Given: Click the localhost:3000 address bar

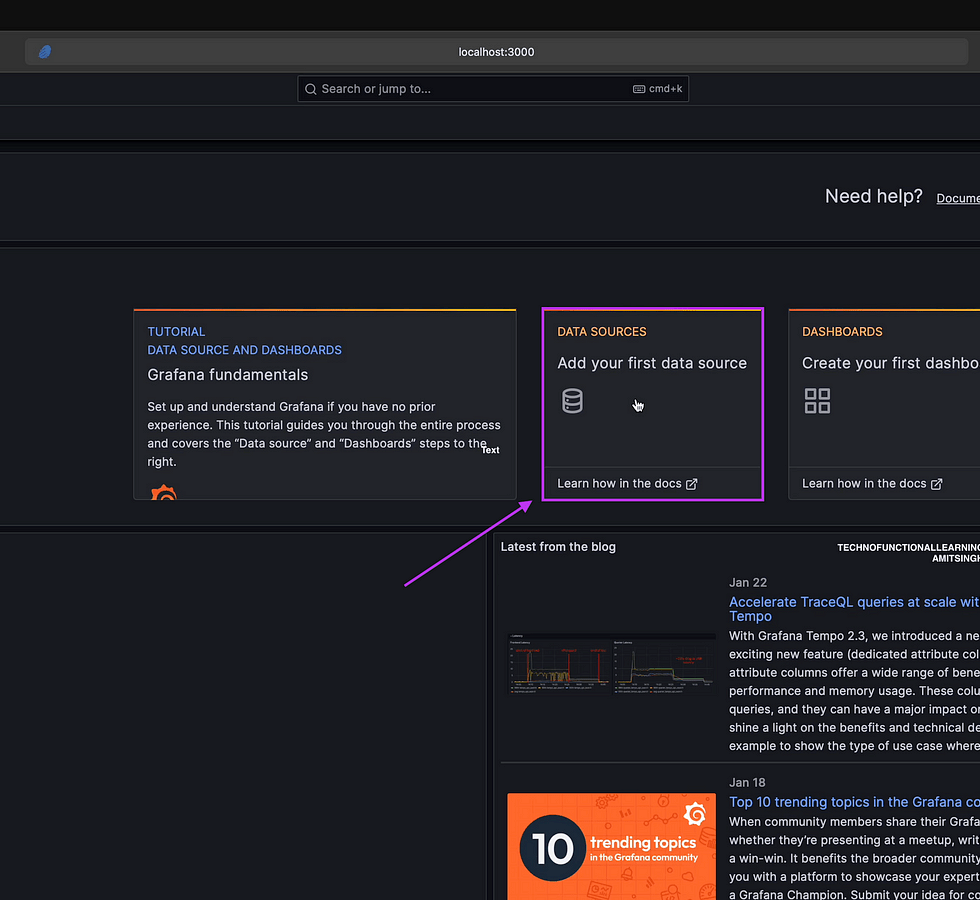Looking at the screenshot, I should tap(495, 52).
